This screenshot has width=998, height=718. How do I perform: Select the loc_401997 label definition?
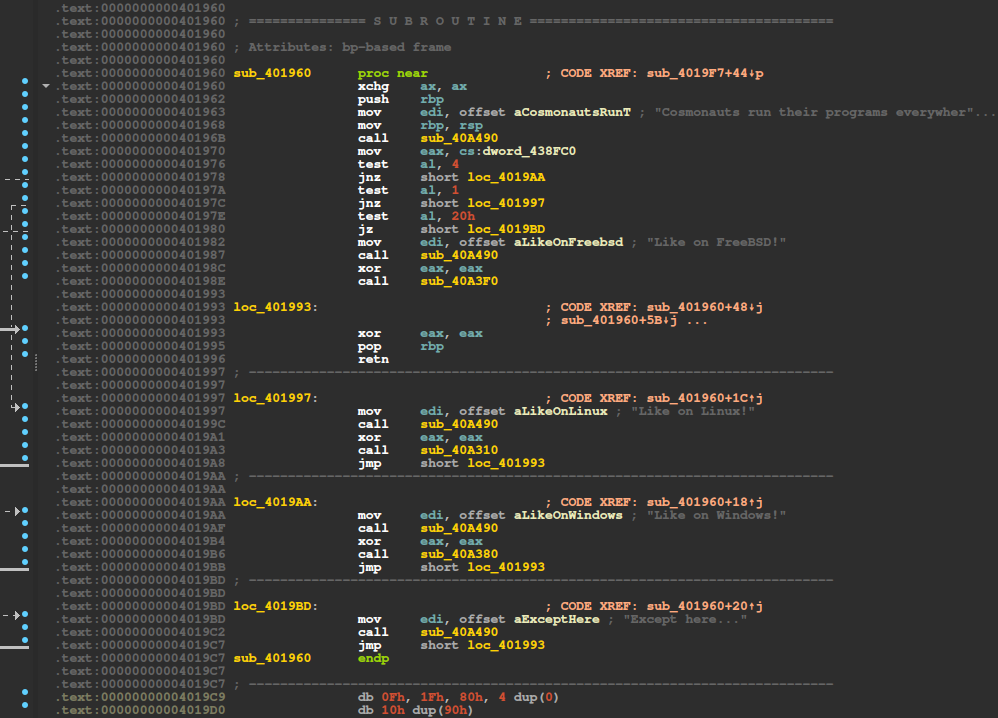(x=275, y=398)
